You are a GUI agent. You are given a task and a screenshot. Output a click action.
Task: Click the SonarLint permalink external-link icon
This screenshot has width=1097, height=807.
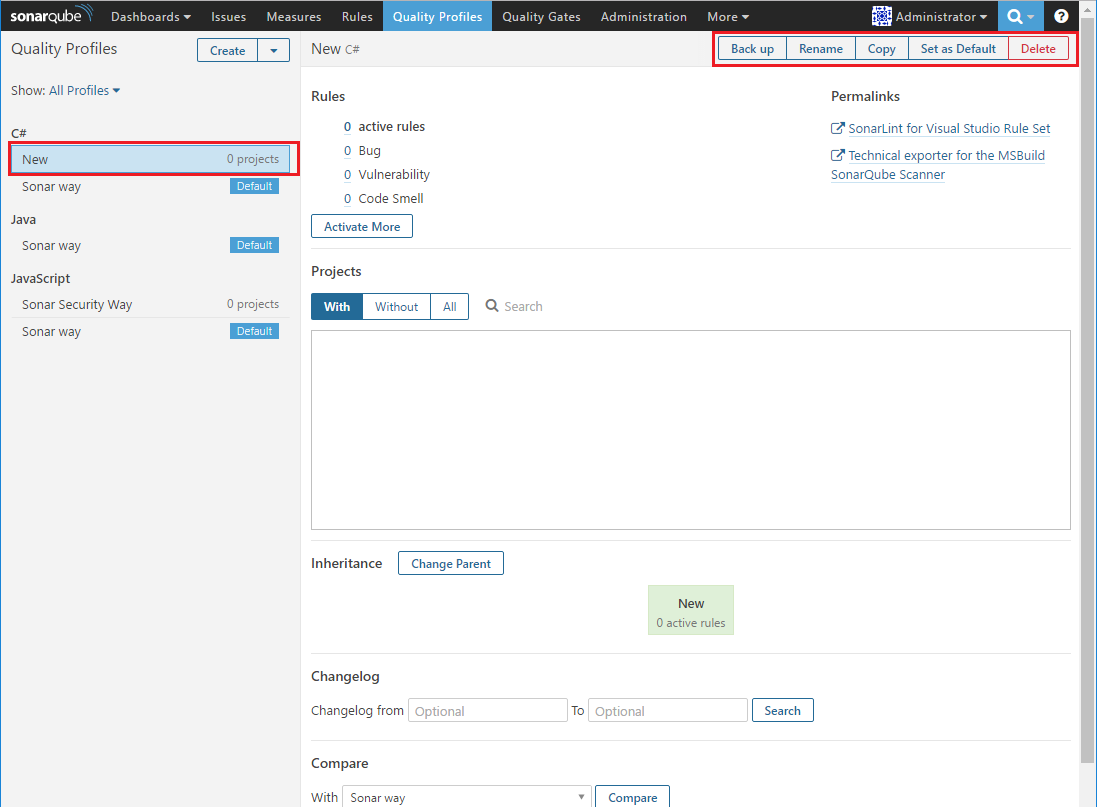pos(837,128)
